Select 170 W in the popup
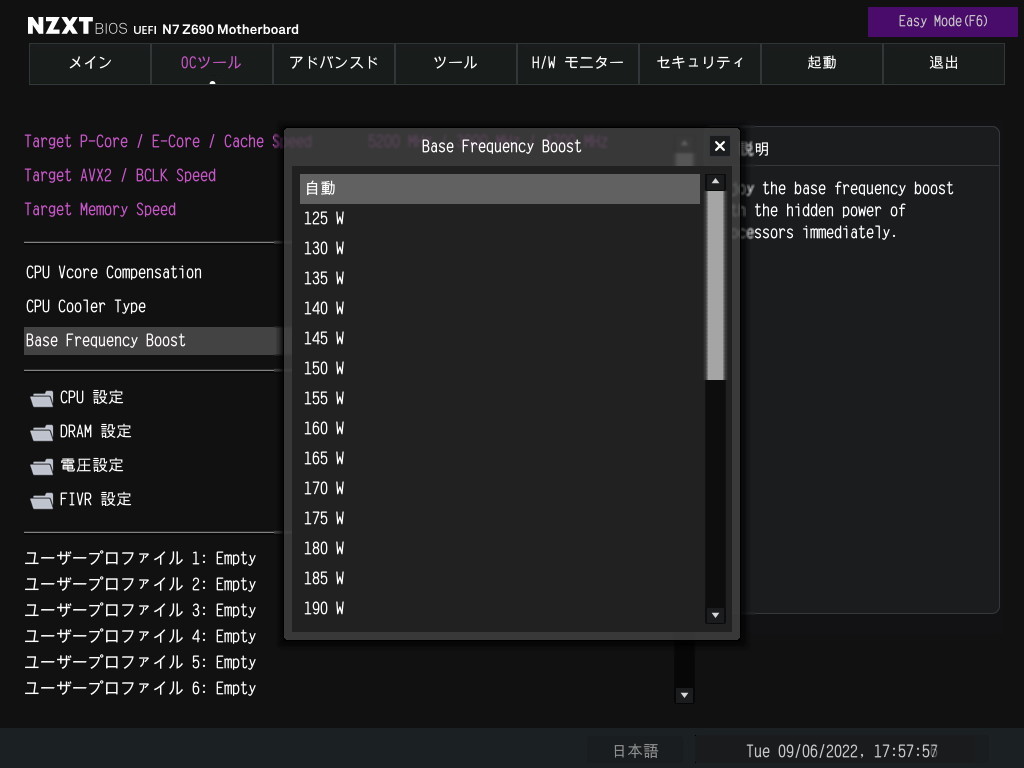The width and height of the screenshot is (1024, 768). pyautogui.click(x=500, y=489)
